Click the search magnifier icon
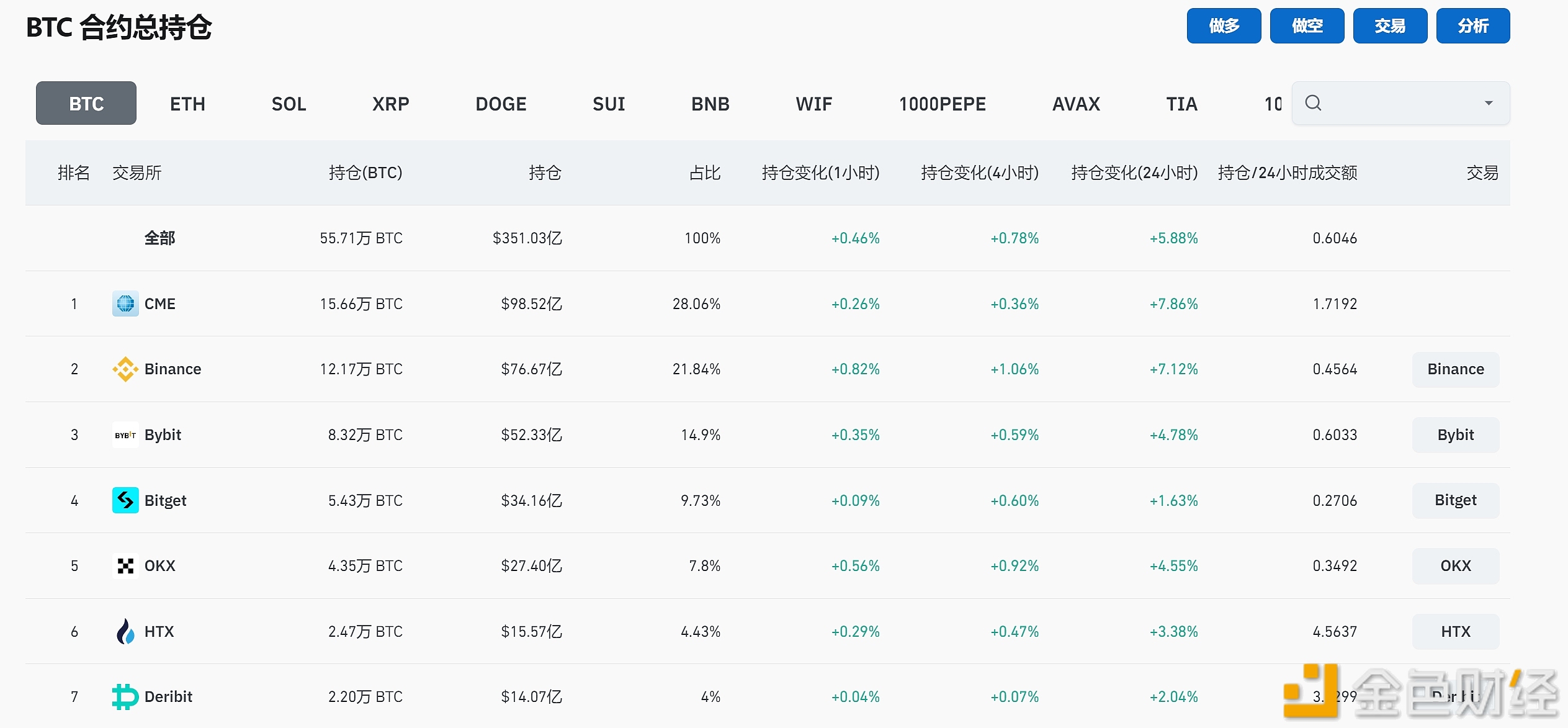The image size is (1568, 728). [x=1313, y=103]
